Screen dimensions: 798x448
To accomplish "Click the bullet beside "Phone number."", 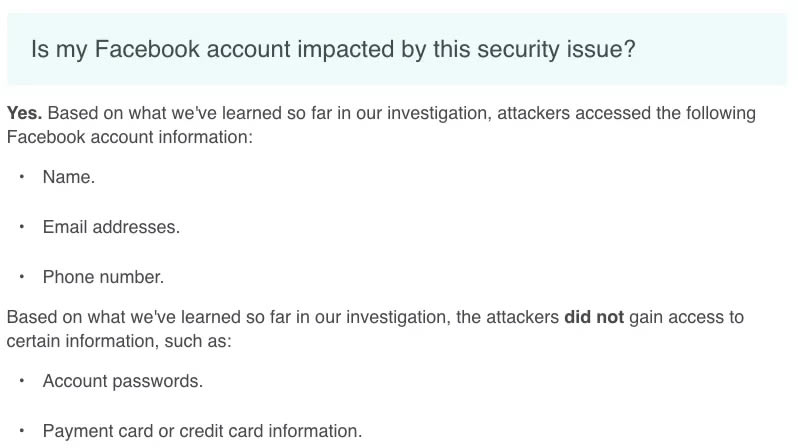I will coord(22,277).
